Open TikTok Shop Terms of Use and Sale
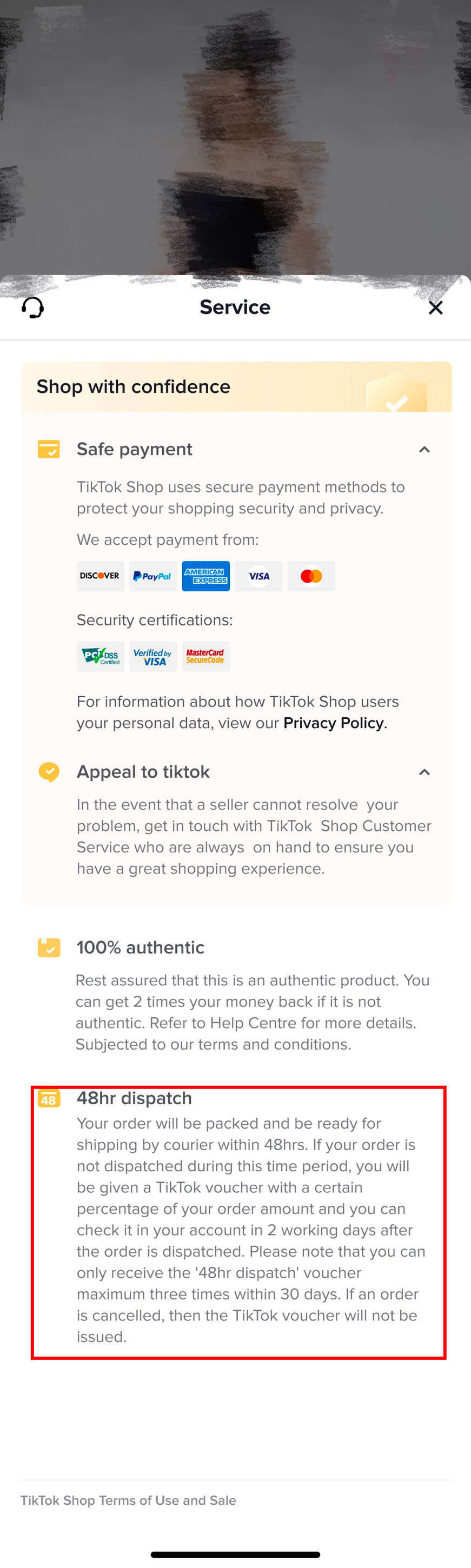This screenshot has width=471, height=1568. click(128, 1500)
